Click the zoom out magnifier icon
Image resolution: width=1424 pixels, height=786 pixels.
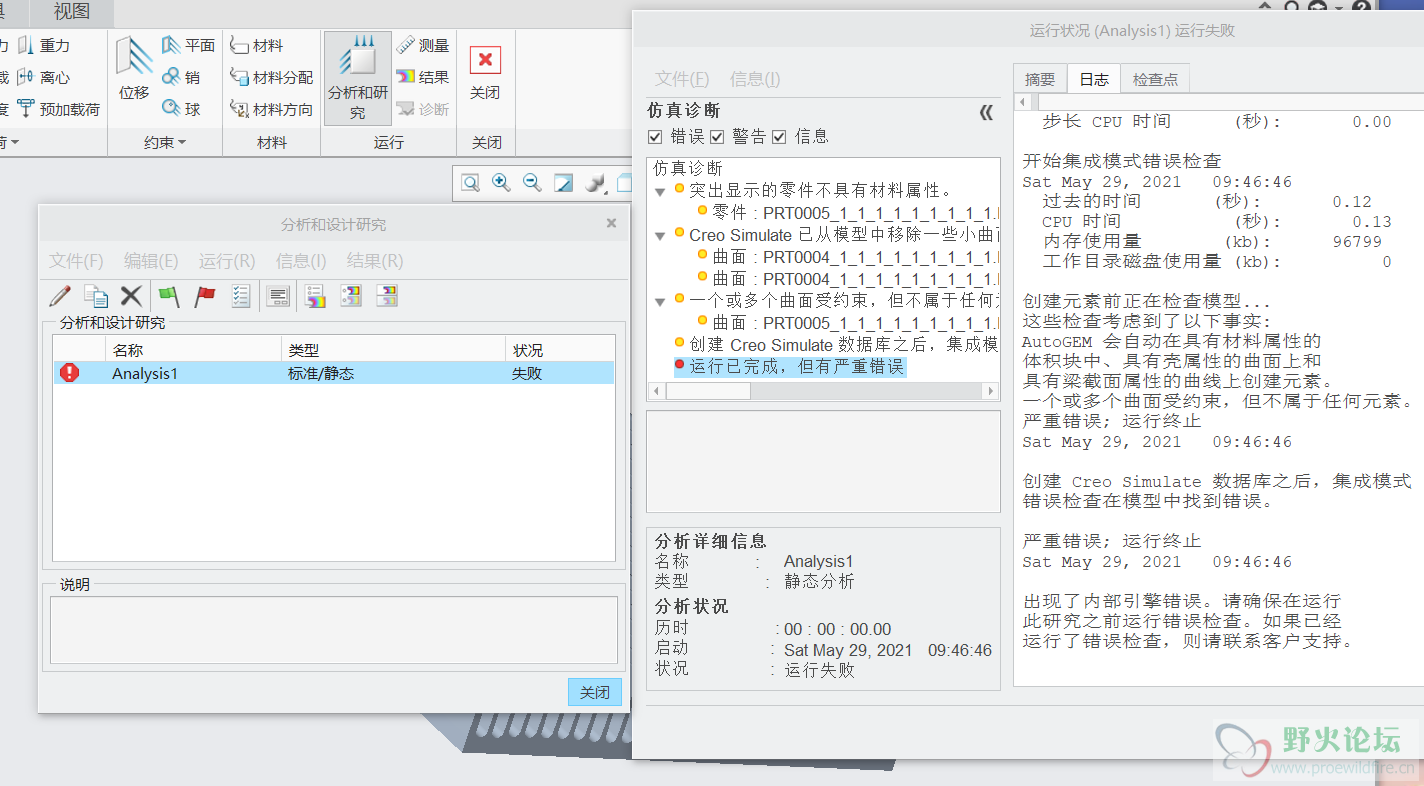coord(532,183)
